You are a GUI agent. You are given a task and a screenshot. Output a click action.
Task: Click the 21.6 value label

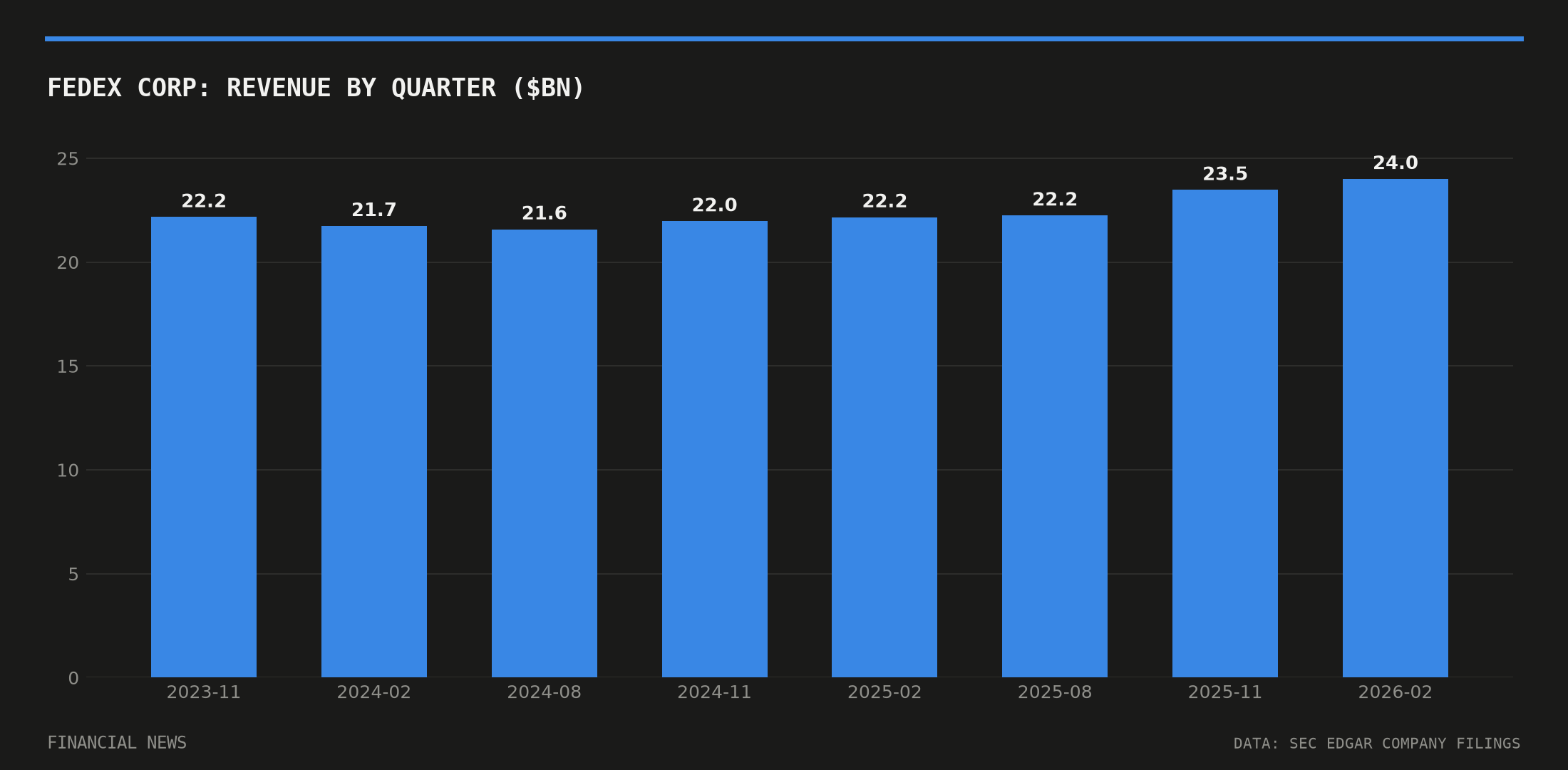[x=545, y=213]
